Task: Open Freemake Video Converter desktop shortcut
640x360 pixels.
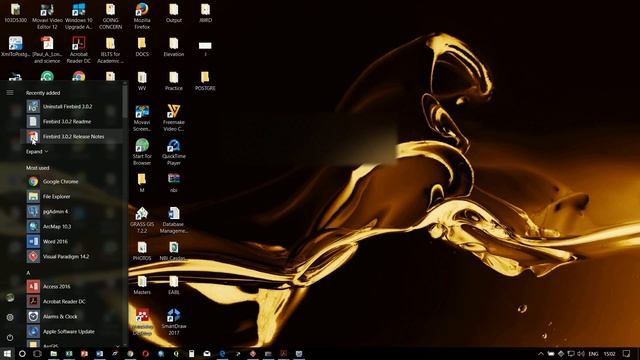Action: tap(173, 118)
